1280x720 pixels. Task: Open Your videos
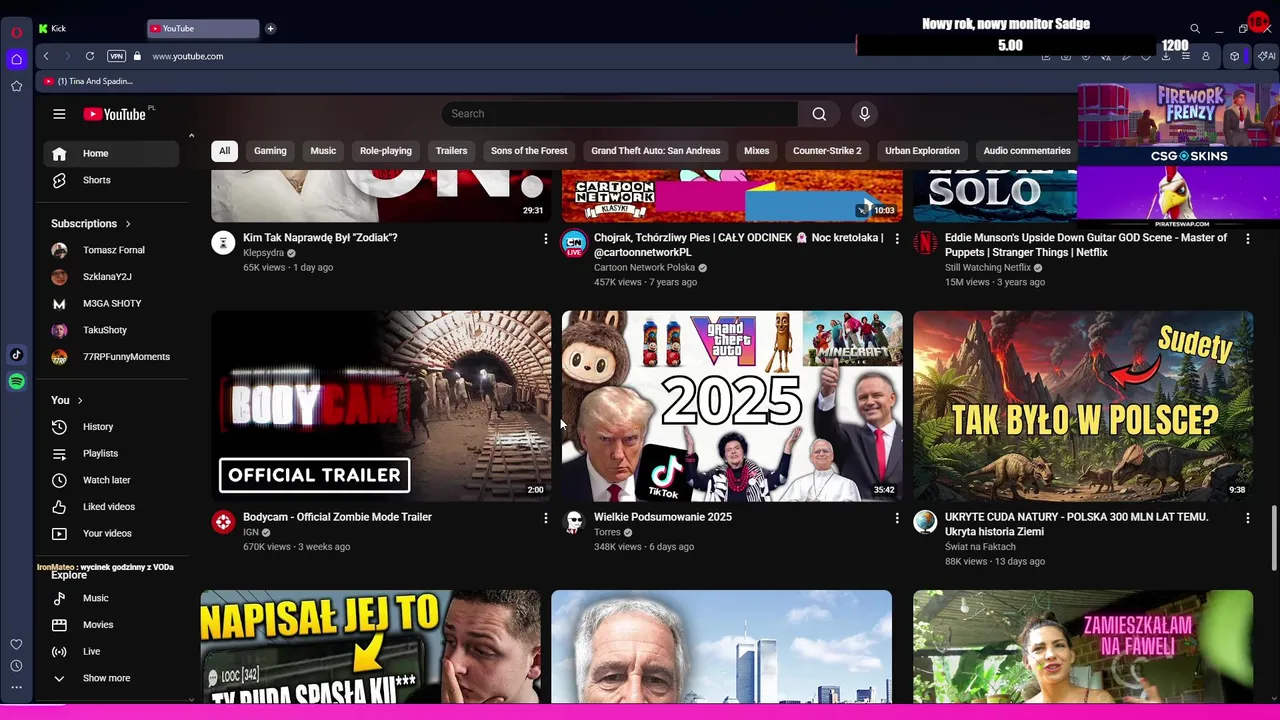pos(111,534)
